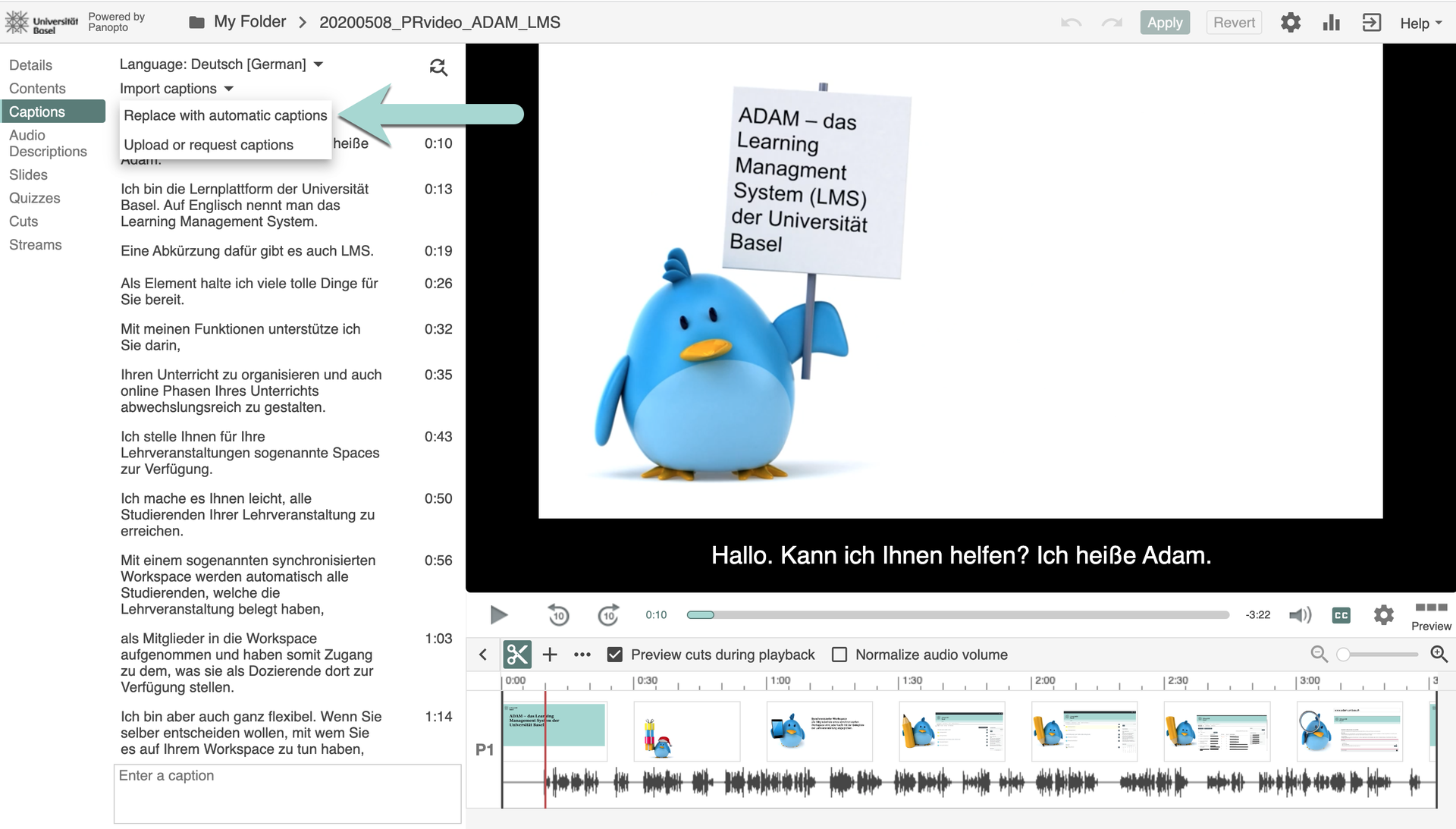The image size is (1456, 829).
Task: Toggle closed captions CC icon
Action: 1341,615
